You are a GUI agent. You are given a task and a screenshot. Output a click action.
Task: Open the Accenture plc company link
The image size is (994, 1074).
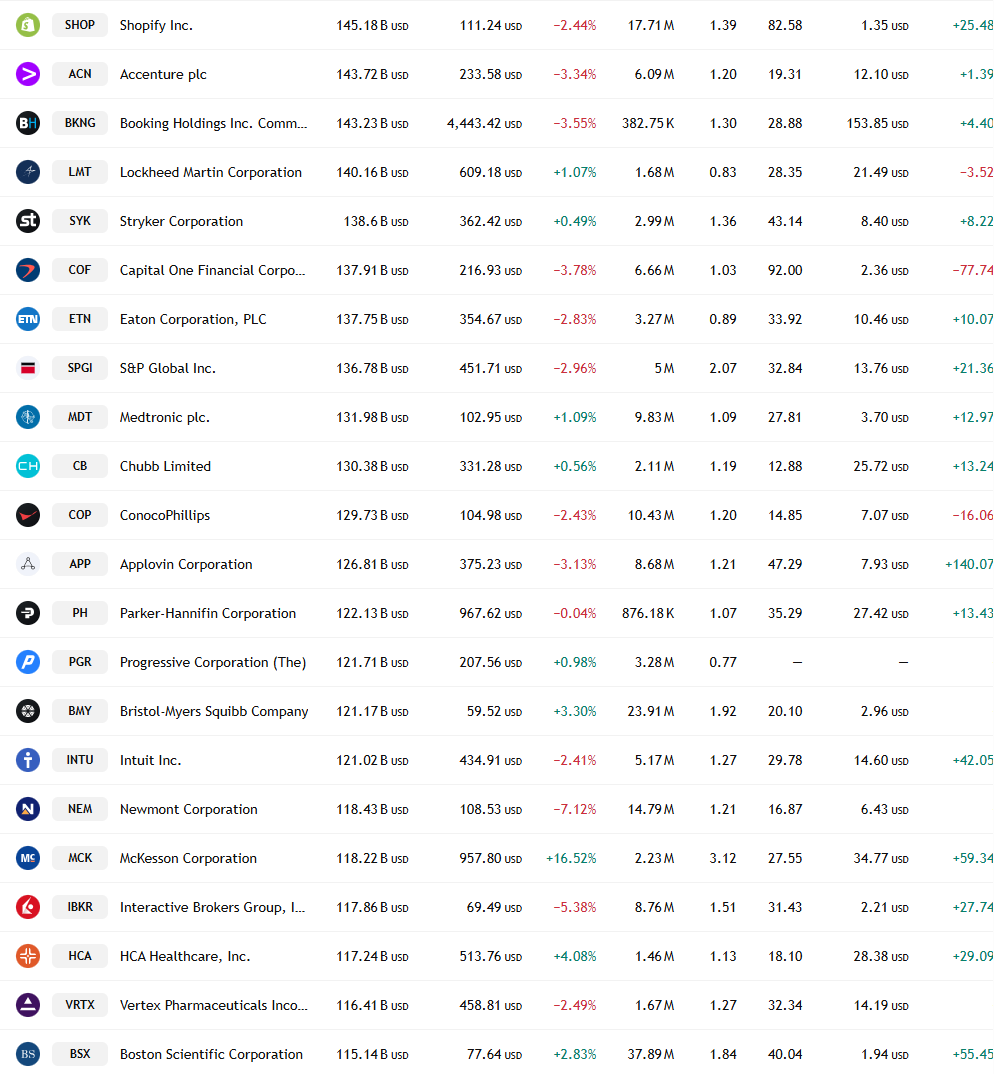[163, 74]
